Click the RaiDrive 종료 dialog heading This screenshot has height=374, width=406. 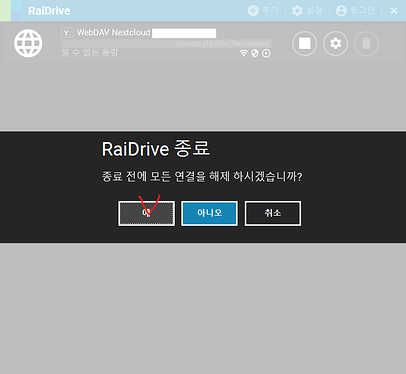click(156, 149)
